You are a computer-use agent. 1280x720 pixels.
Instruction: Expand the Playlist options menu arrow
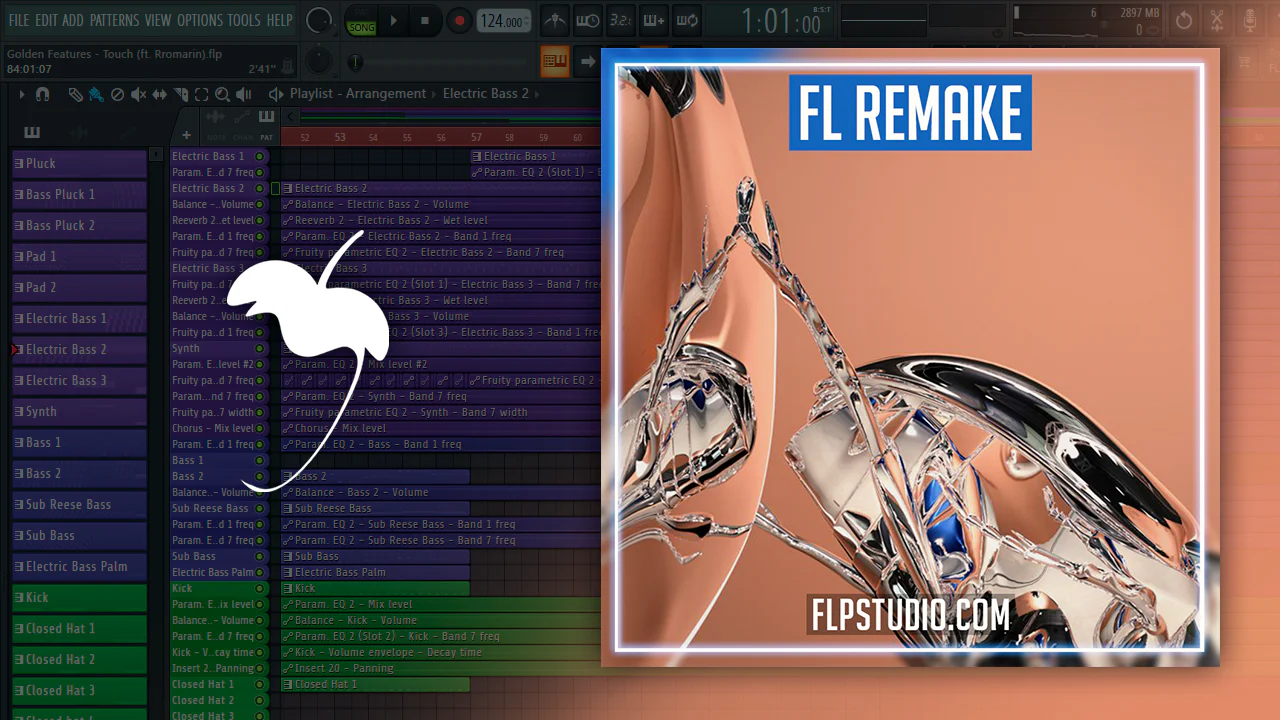tap(22, 94)
